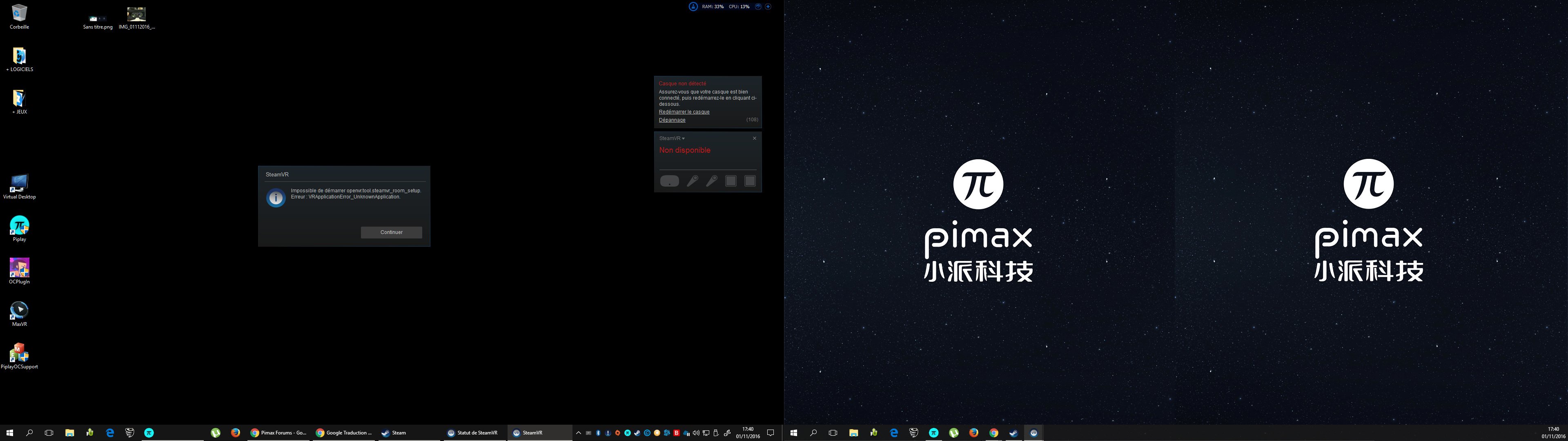Open the 17:40 clock on the main taskbar
1568x441 pixels.
[748, 433]
